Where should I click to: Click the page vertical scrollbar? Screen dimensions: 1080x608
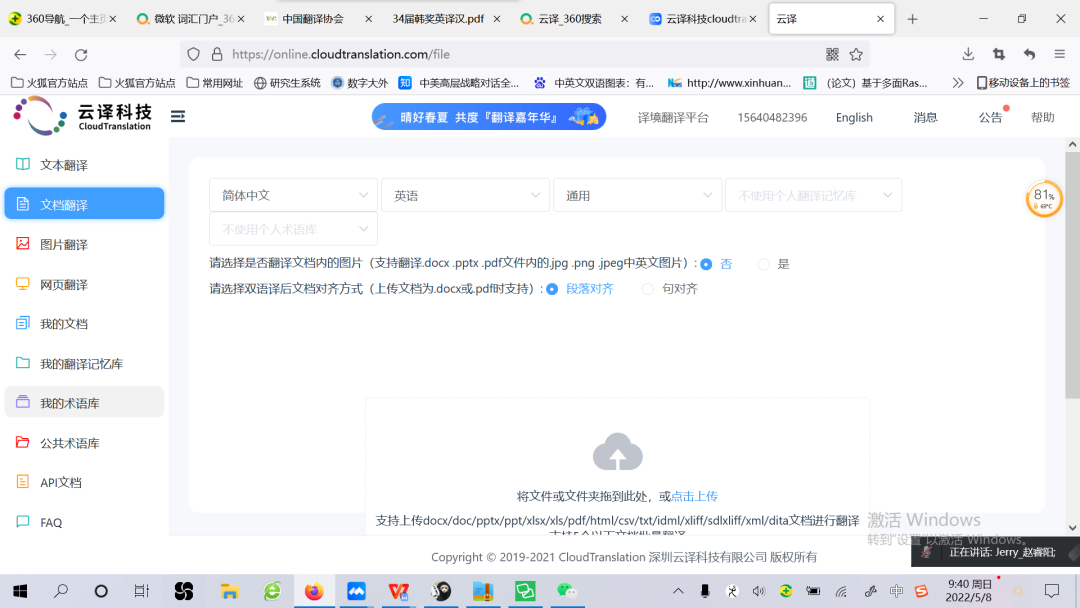1072,275
